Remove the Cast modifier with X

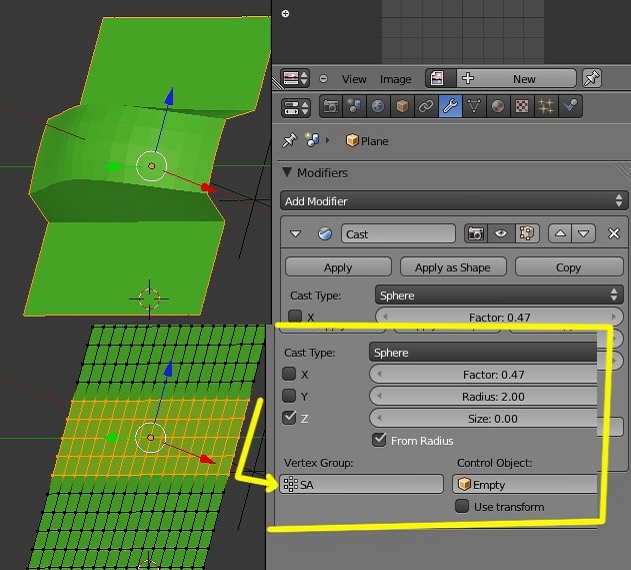[614, 233]
